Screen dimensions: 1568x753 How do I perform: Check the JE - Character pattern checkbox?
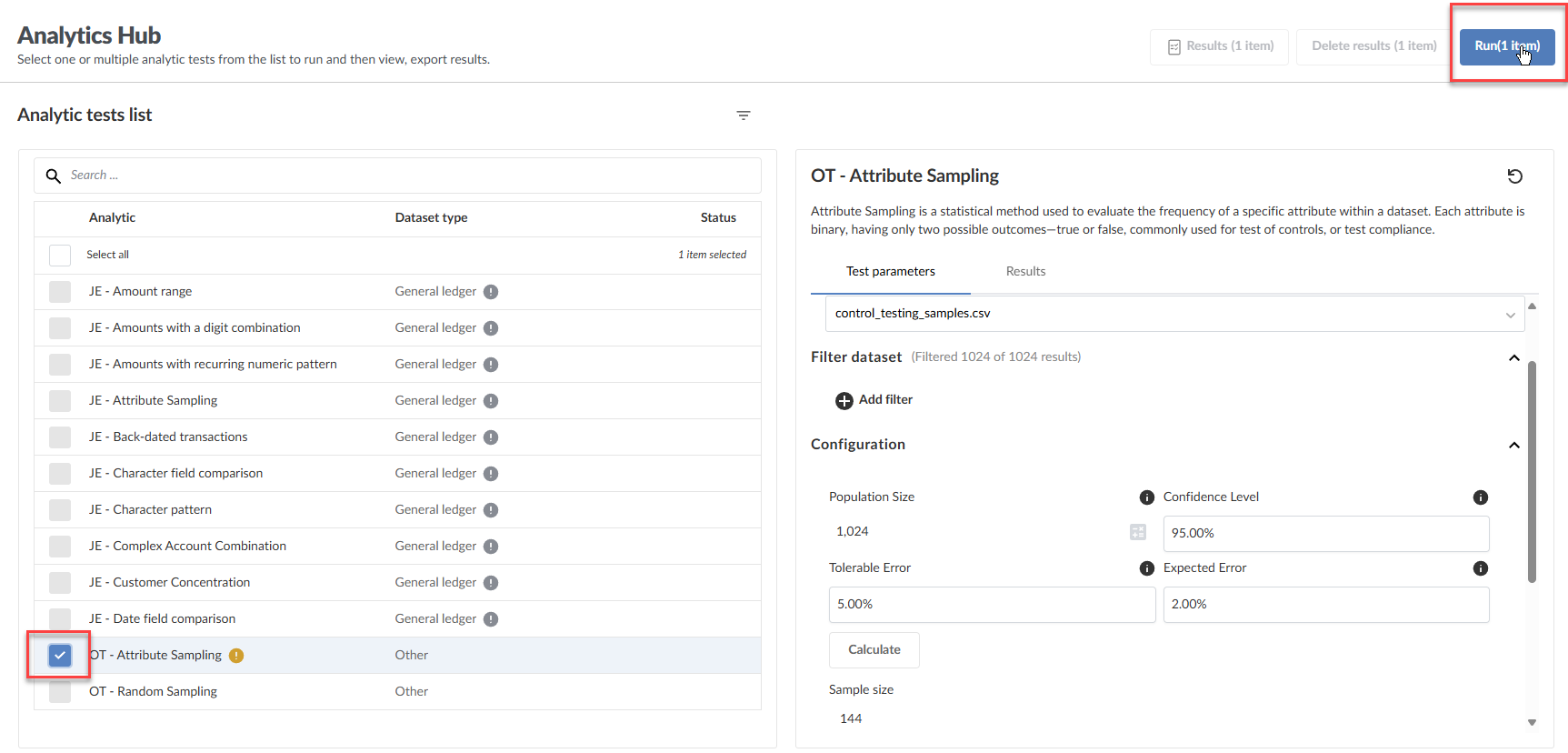(x=60, y=510)
